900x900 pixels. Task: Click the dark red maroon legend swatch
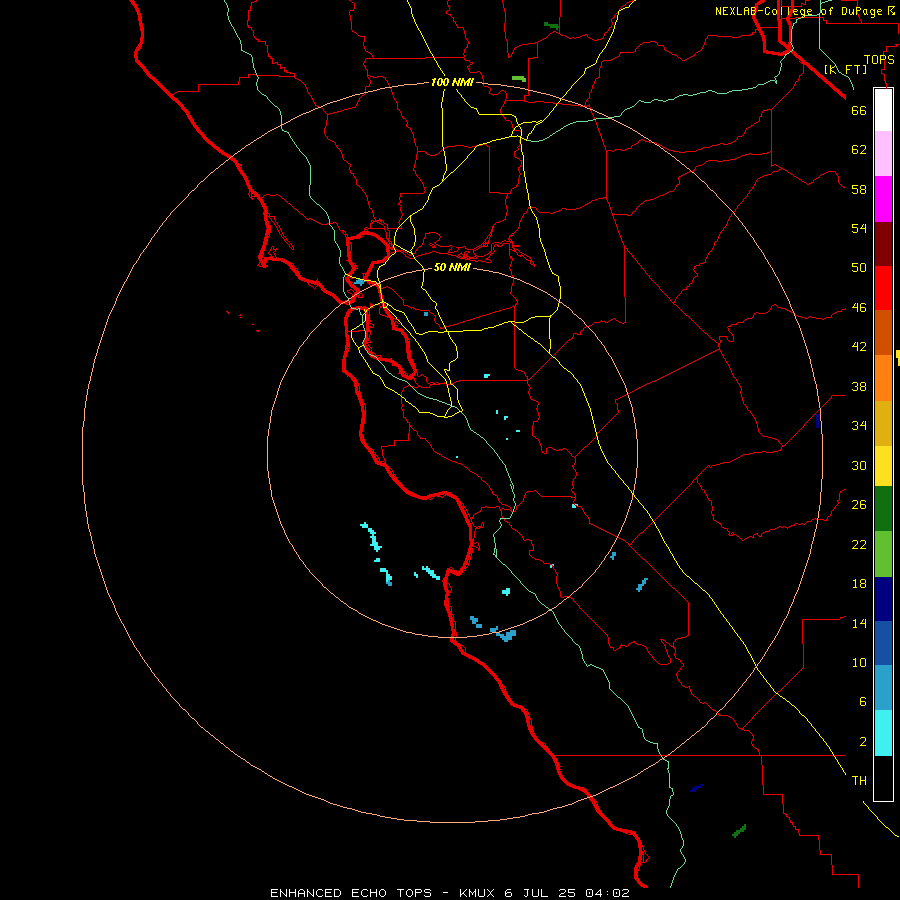coord(883,244)
